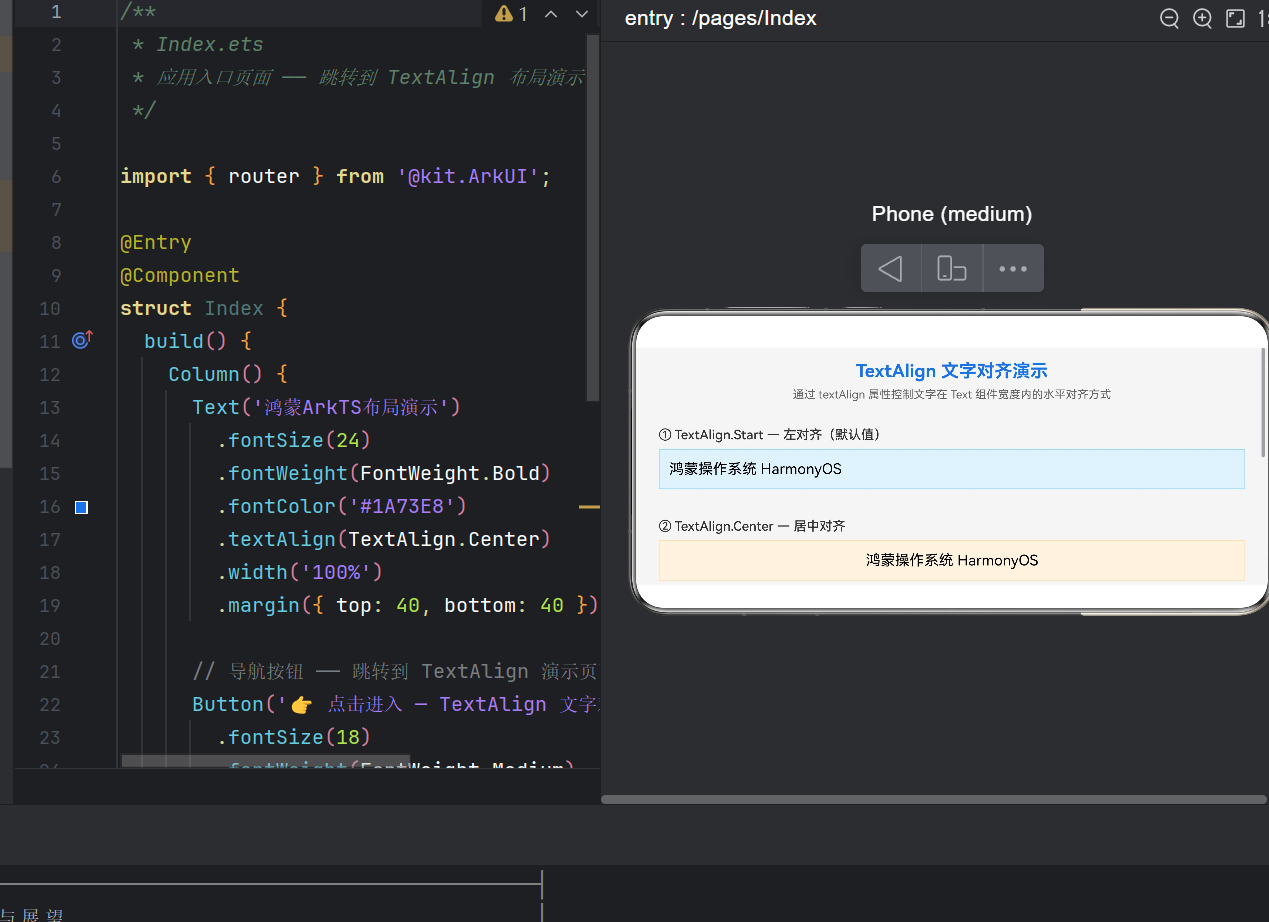
Task: Click 'FontWeight.Bold' on line 15
Action: coord(450,473)
